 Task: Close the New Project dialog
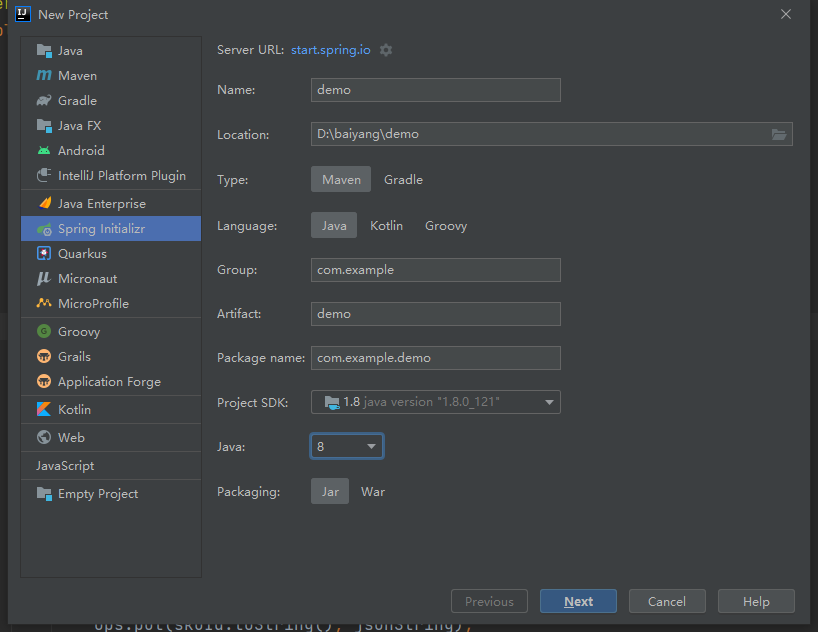pos(786,14)
